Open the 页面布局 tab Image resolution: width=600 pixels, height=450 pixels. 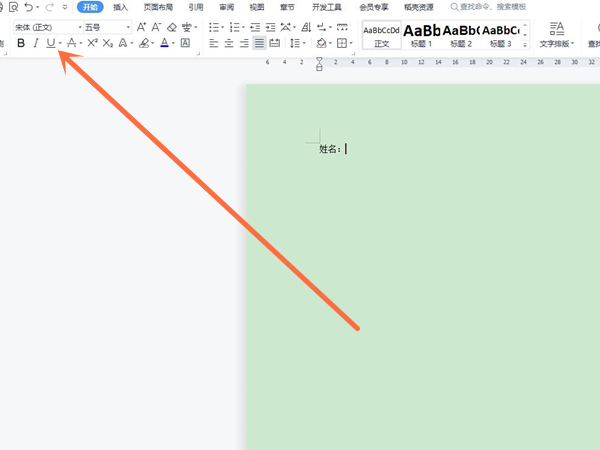point(157,7)
